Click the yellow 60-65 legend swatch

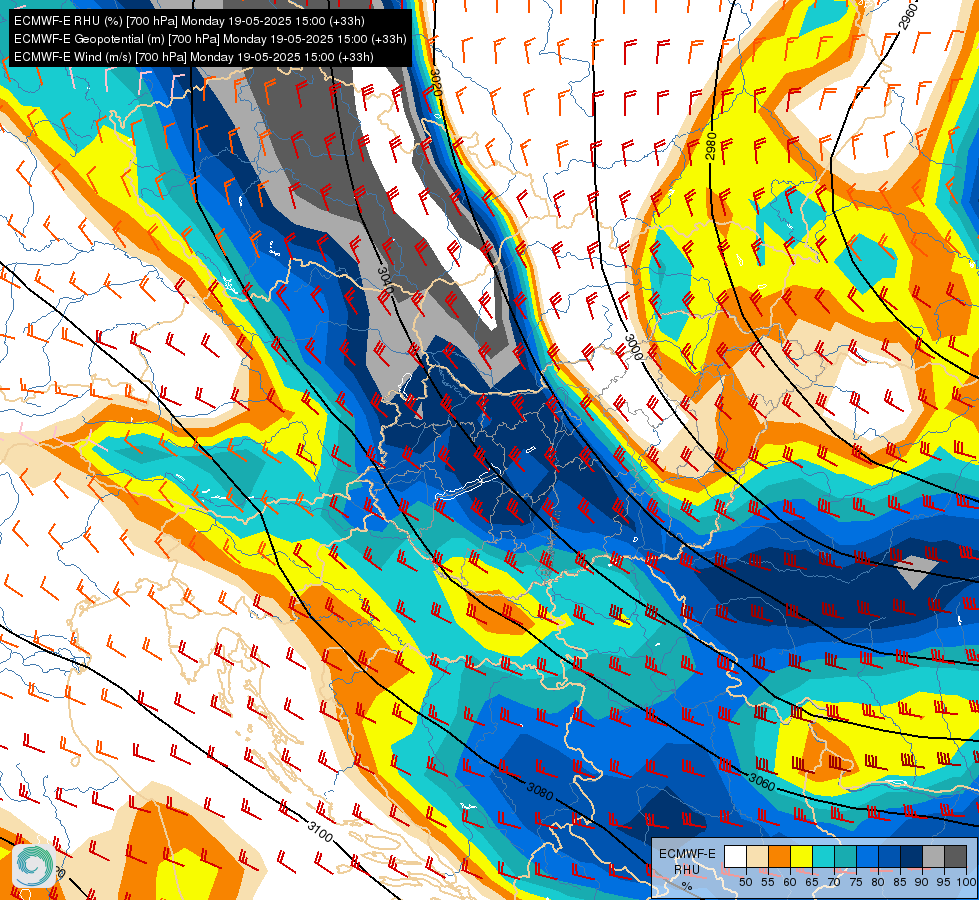click(800, 857)
